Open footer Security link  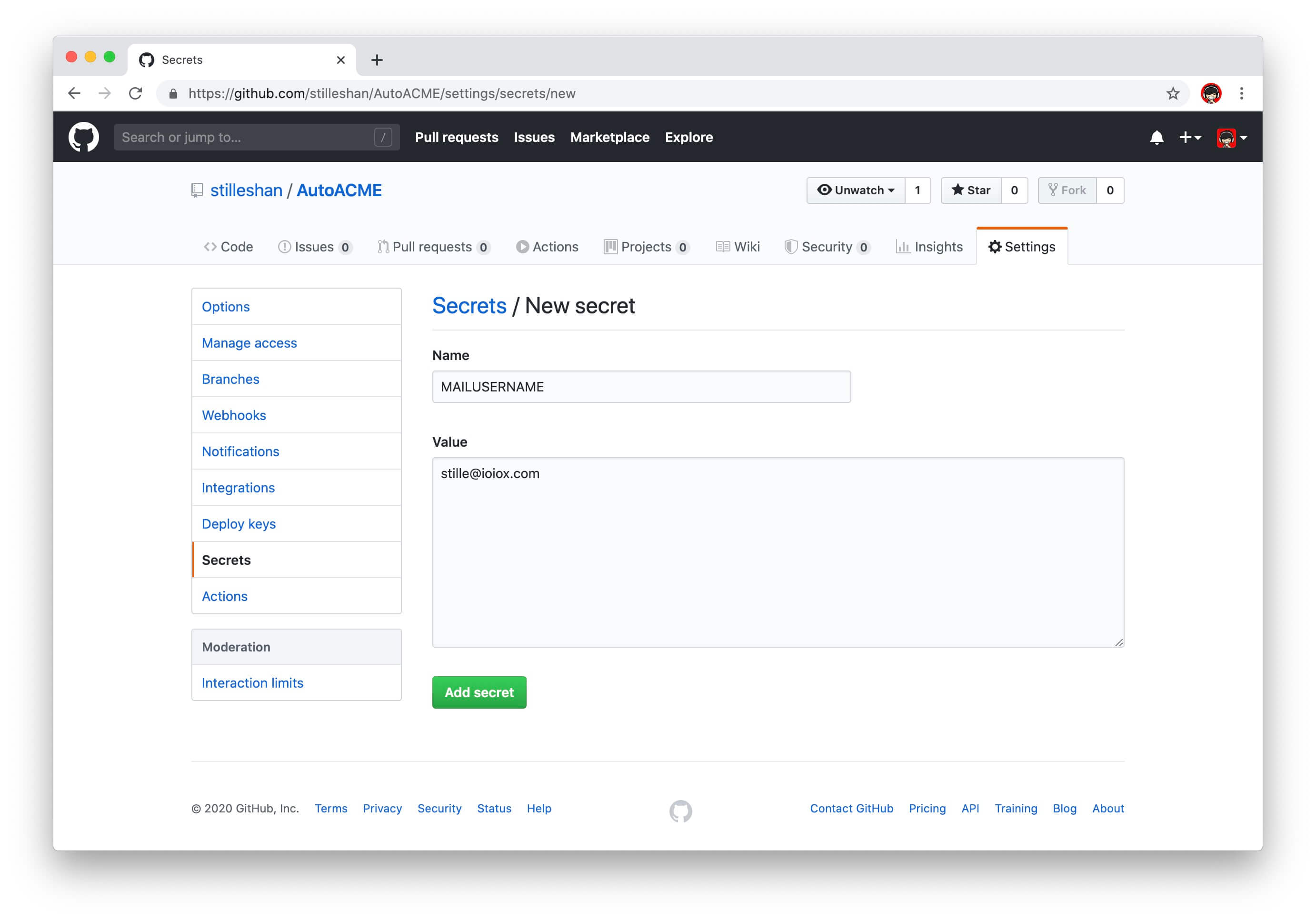tap(439, 808)
